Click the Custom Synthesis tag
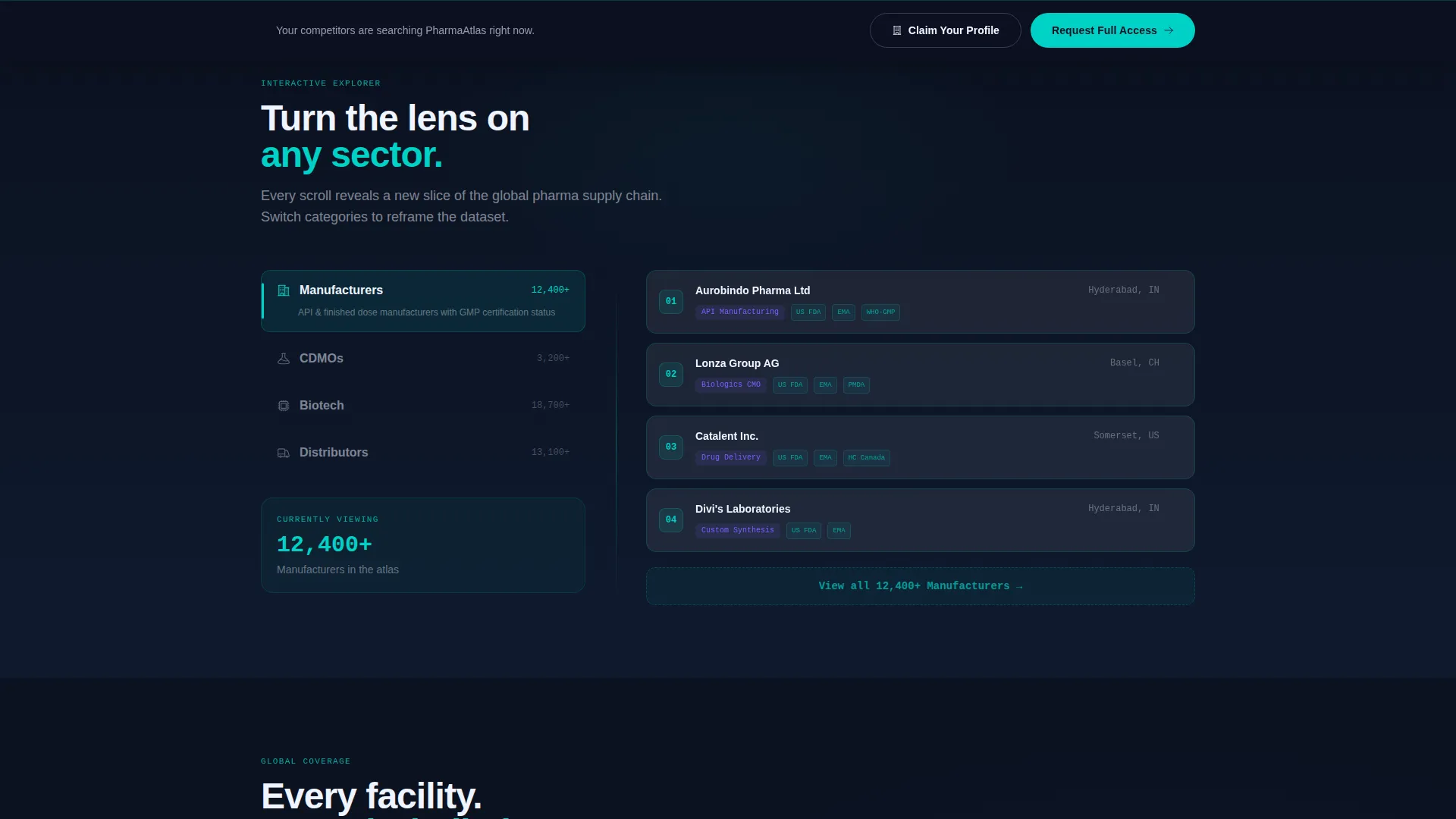The width and height of the screenshot is (1456, 819). (738, 531)
